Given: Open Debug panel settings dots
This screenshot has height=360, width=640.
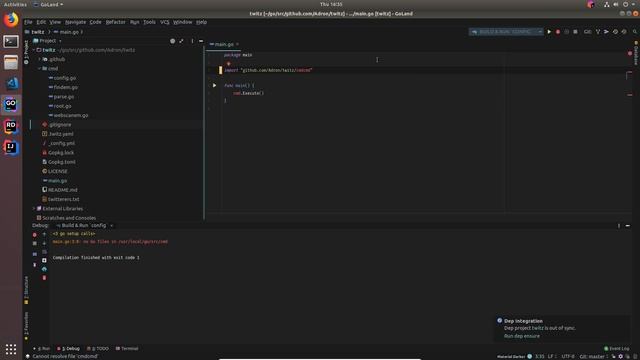Looking at the screenshot, I should (619, 226).
